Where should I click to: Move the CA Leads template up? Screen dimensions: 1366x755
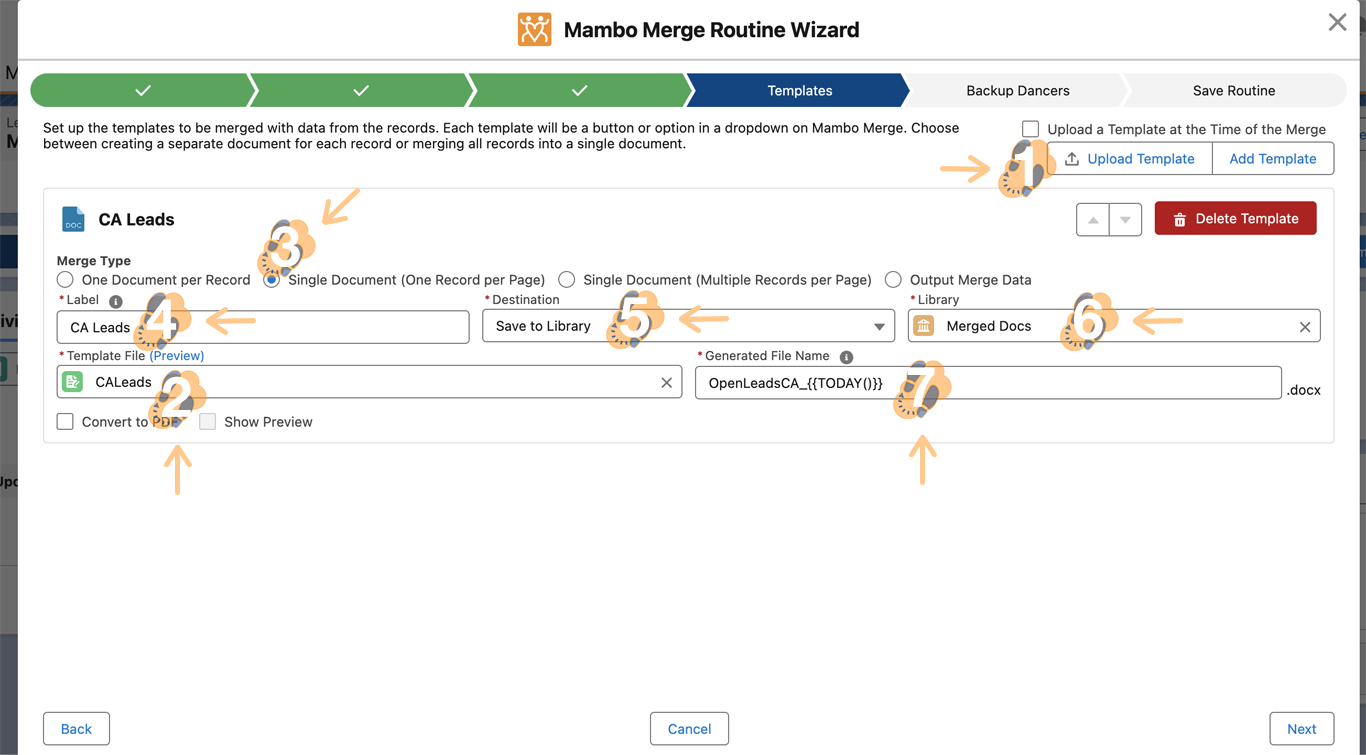coord(1092,220)
